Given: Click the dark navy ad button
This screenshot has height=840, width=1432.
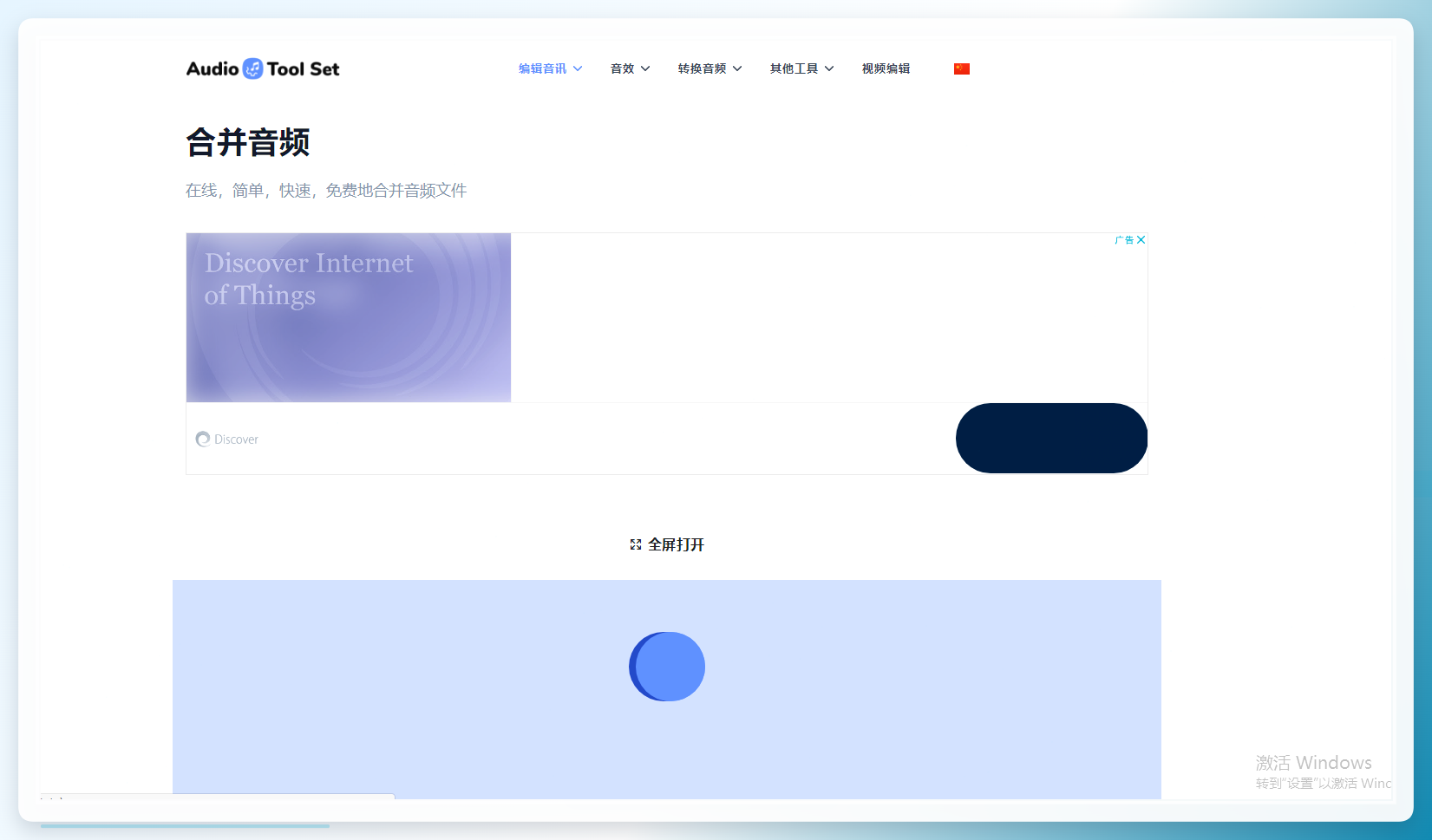Looking at the screenshot, I should (1051, 438).
